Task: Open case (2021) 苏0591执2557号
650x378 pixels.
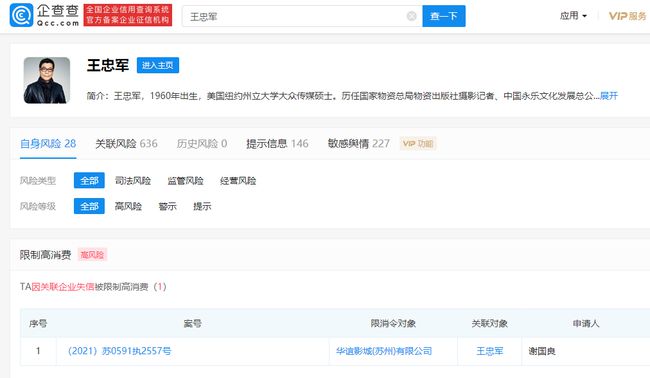Action: pyautogui.click(x=119, y=351)
